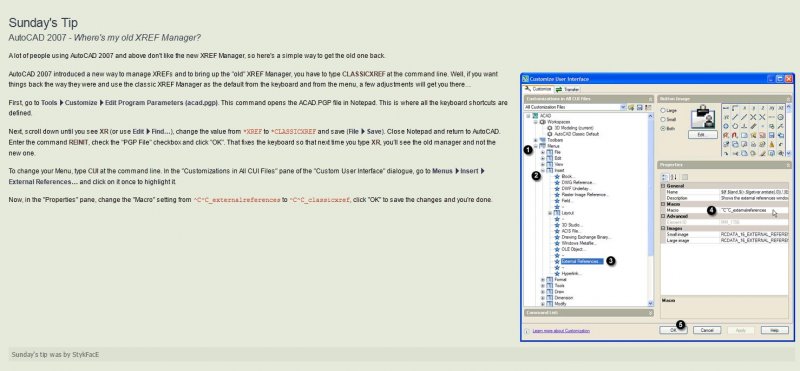Switch to the Transfer tab
800x371 pixels.
point(567,90)
